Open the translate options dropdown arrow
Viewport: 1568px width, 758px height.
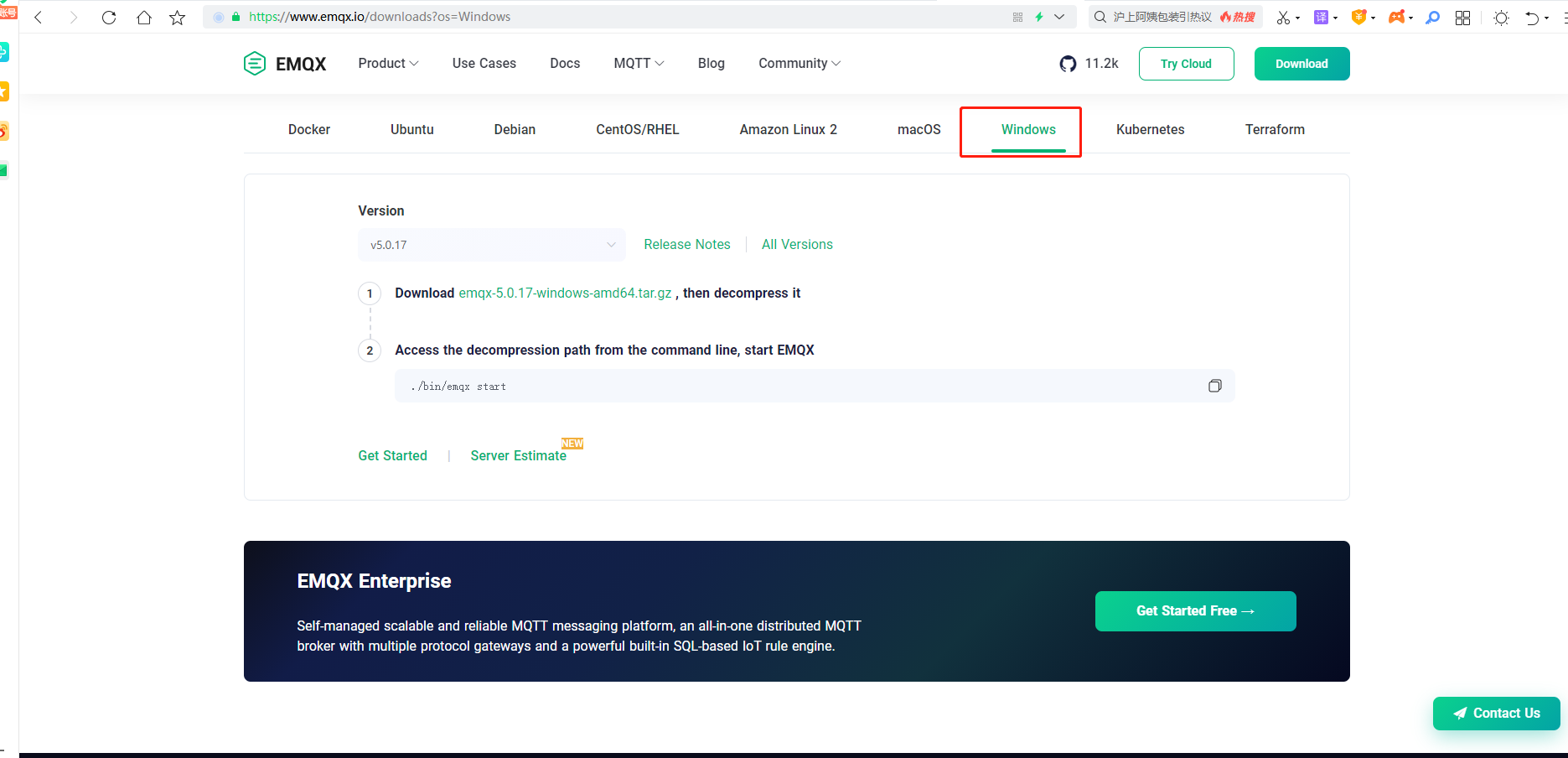click(x=1336, y=18)
